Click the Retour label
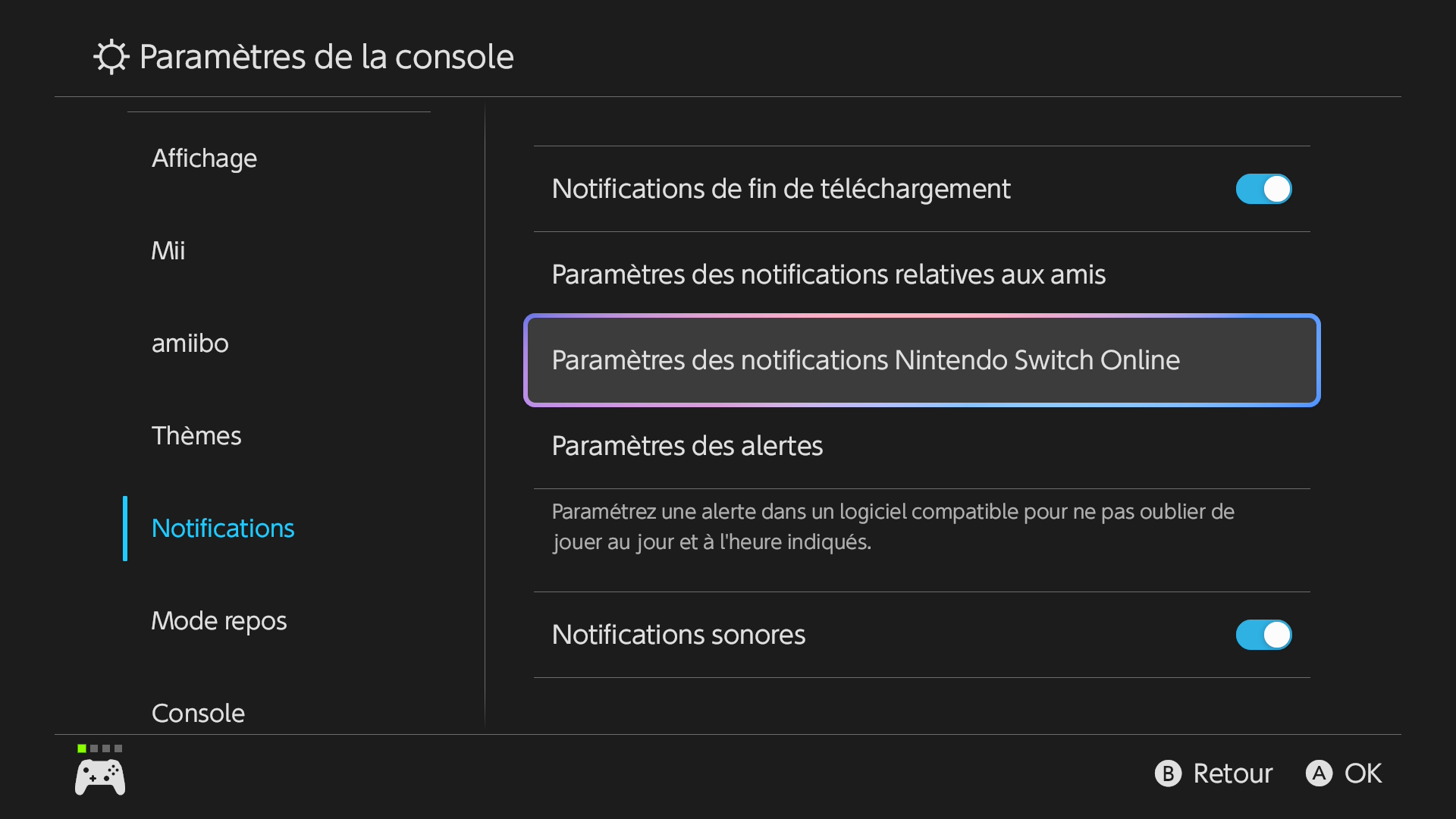This screenshot has width=1456, height=819. pyautogui.click(x=1232, y=773)
